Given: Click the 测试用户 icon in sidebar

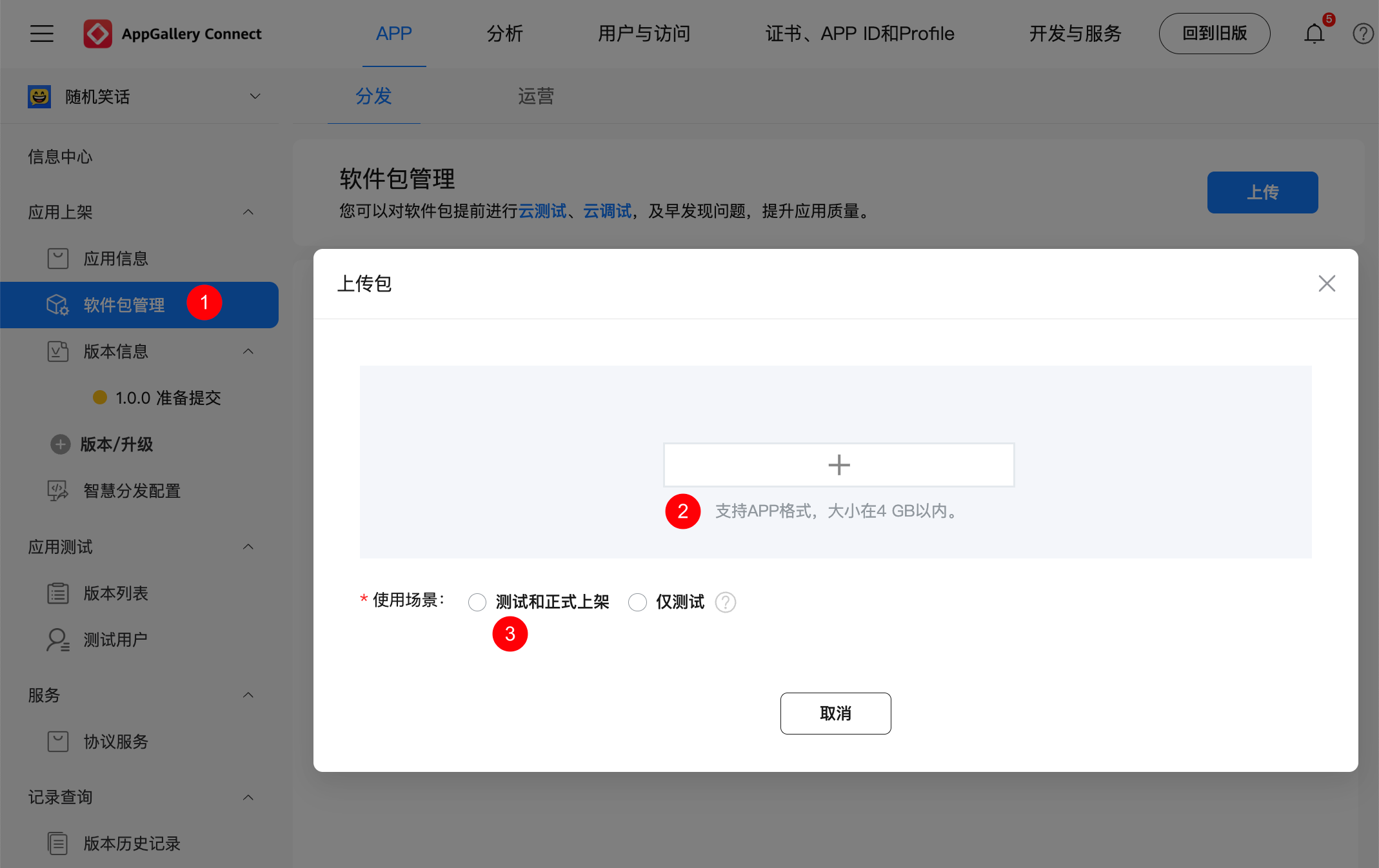Looking at the screenshot, I should pyautogui.click(x=57, y=639).
